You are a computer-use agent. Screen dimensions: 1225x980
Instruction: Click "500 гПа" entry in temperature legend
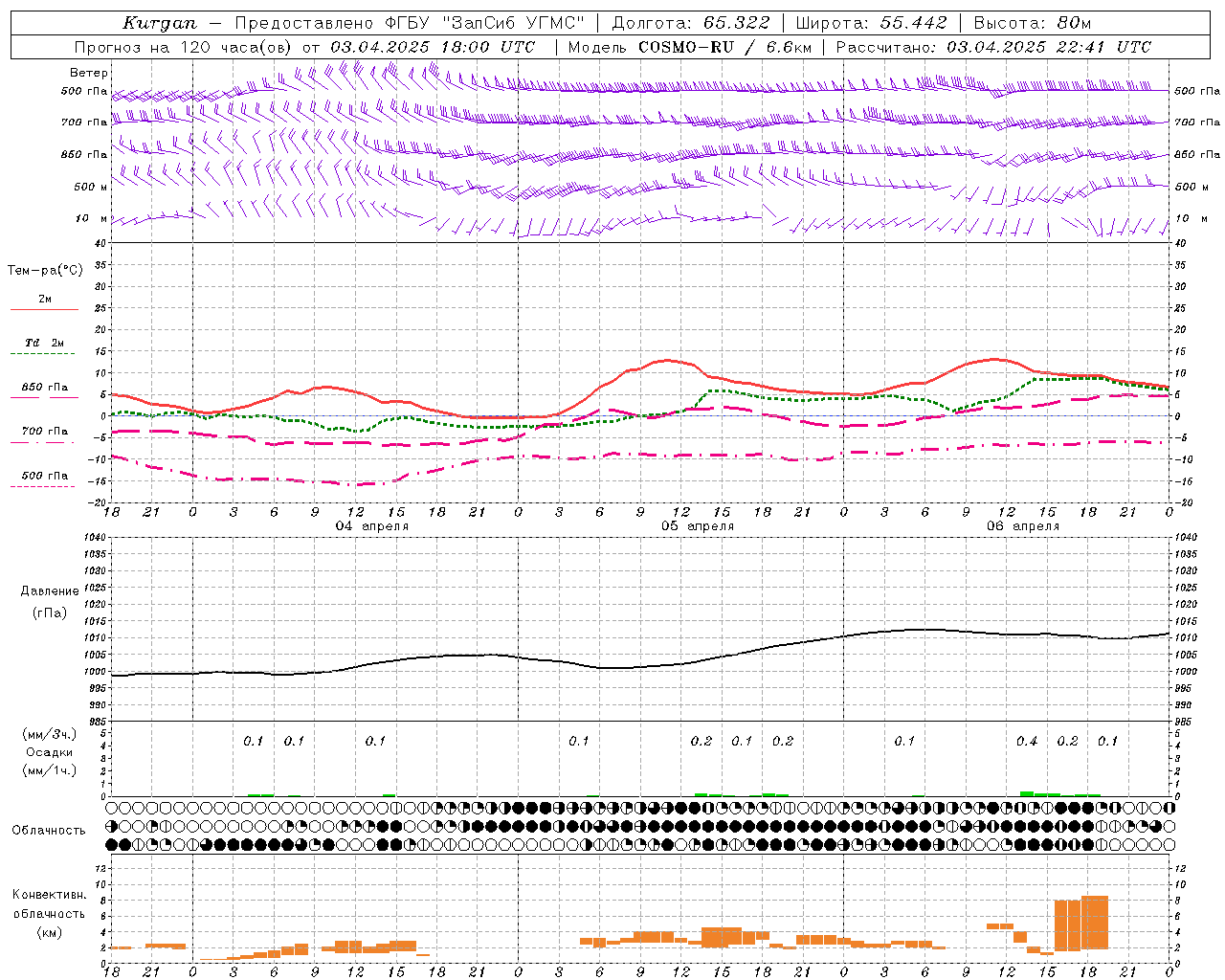(x=44, y=476)
